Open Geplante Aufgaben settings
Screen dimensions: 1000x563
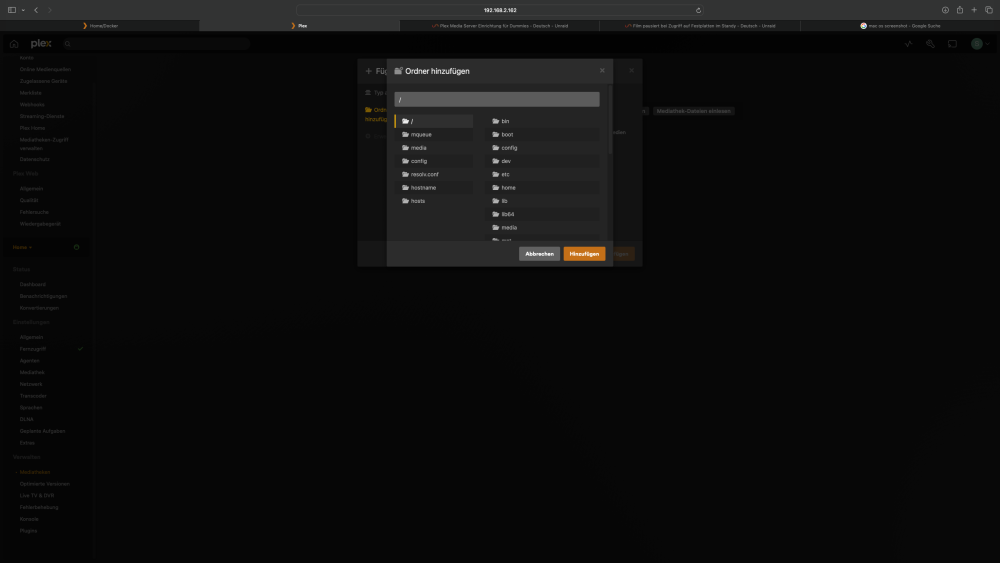pyautogui.click(x=43, y=431)
